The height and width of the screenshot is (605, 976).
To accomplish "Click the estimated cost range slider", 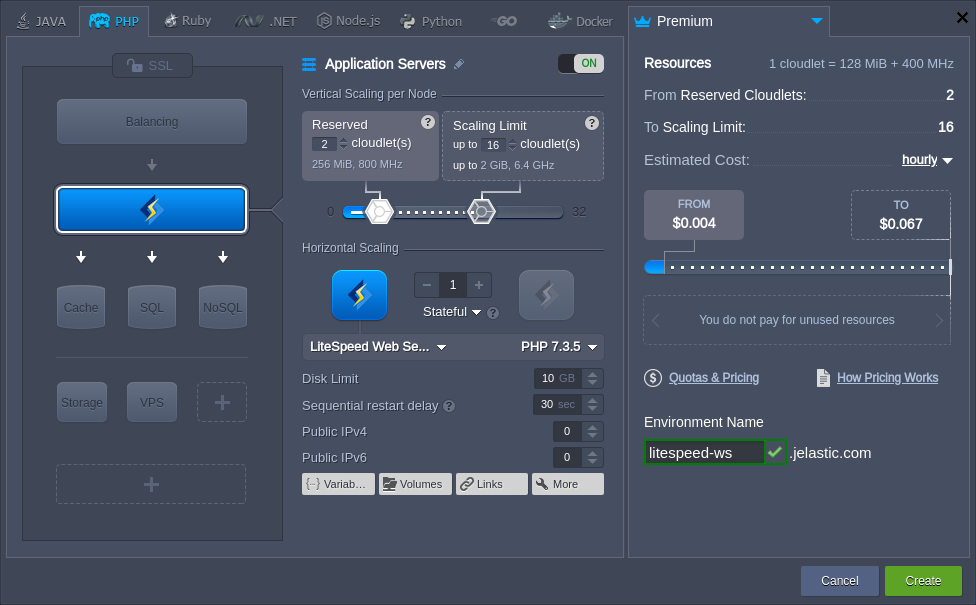I will click(798, 268).
